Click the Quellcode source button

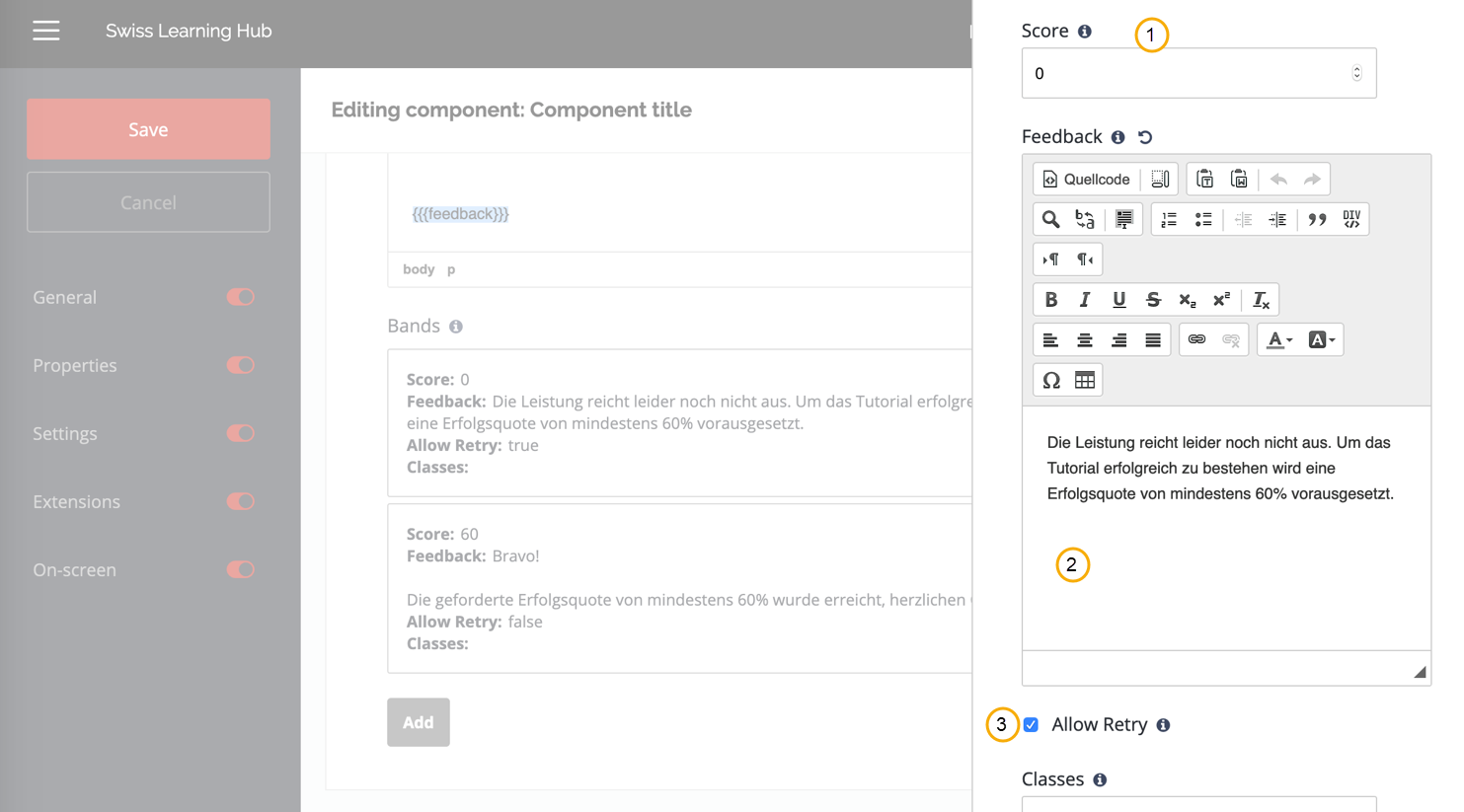1086,180
